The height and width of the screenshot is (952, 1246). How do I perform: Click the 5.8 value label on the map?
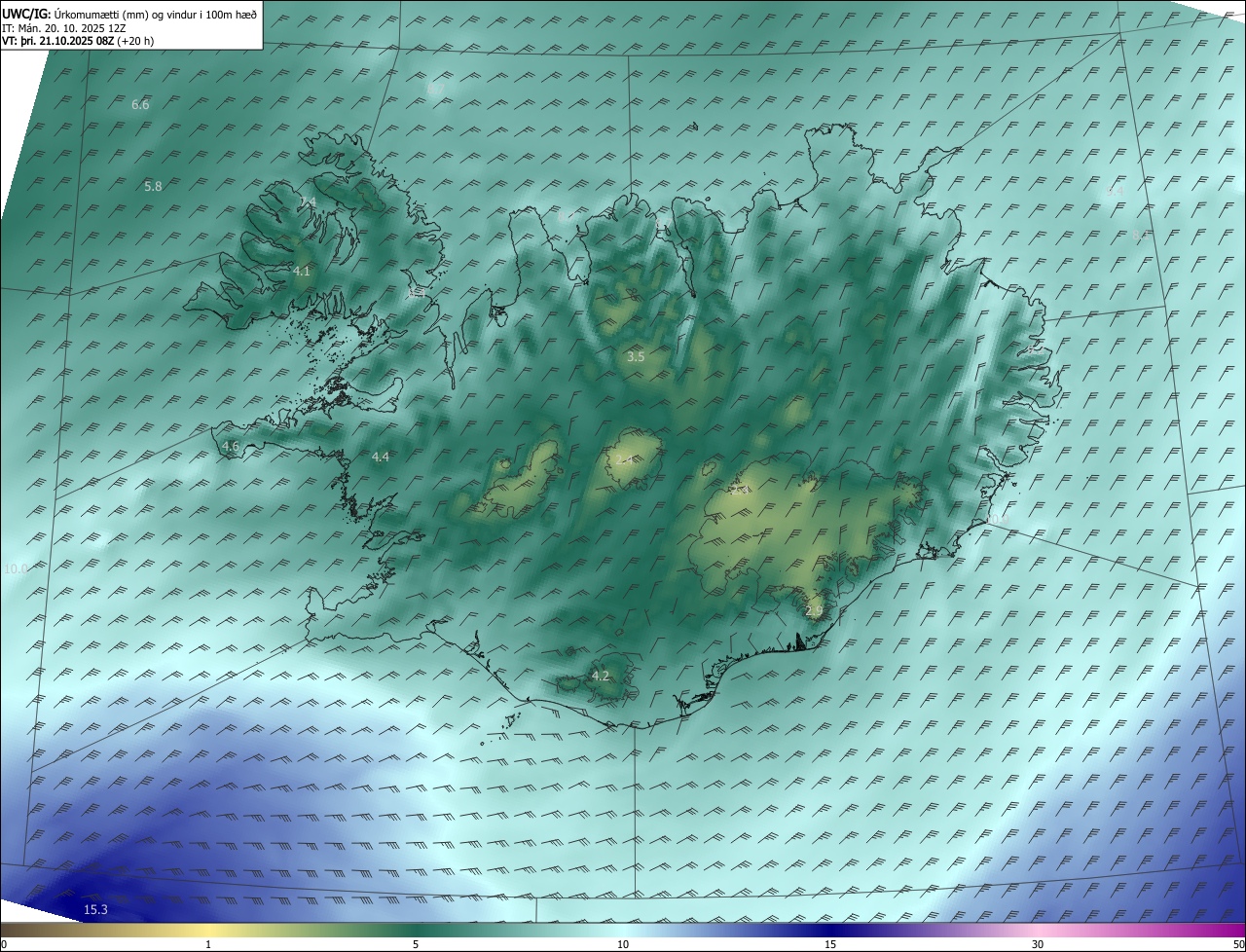(x=153, y=186)
